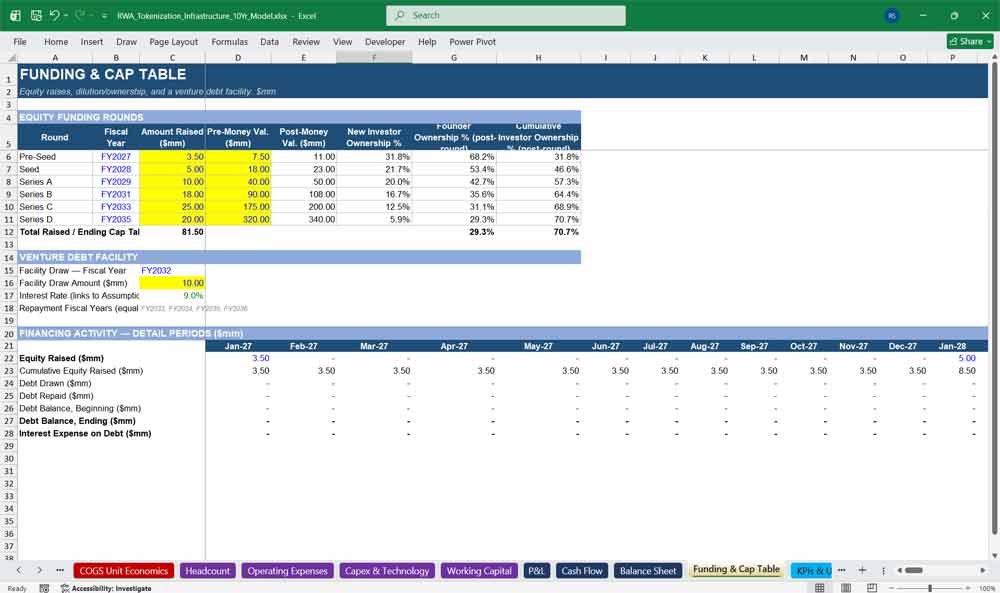This screenshot has width=1000, height=593.
Task: Click the Undo arrow icon
Action: pyautogui.click(x=54, y=15)
